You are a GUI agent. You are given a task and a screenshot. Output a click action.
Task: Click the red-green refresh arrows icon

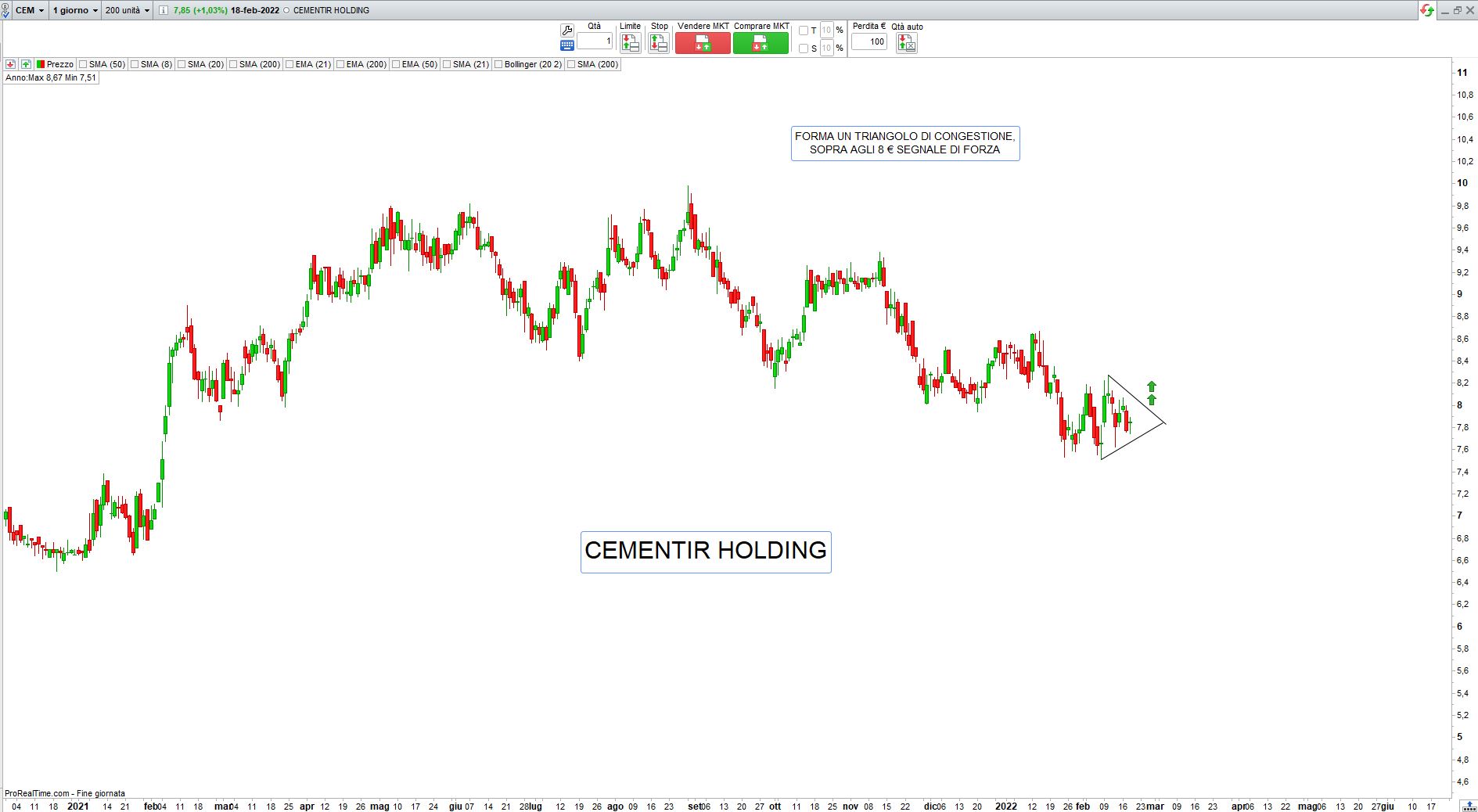click(1427, 10)
